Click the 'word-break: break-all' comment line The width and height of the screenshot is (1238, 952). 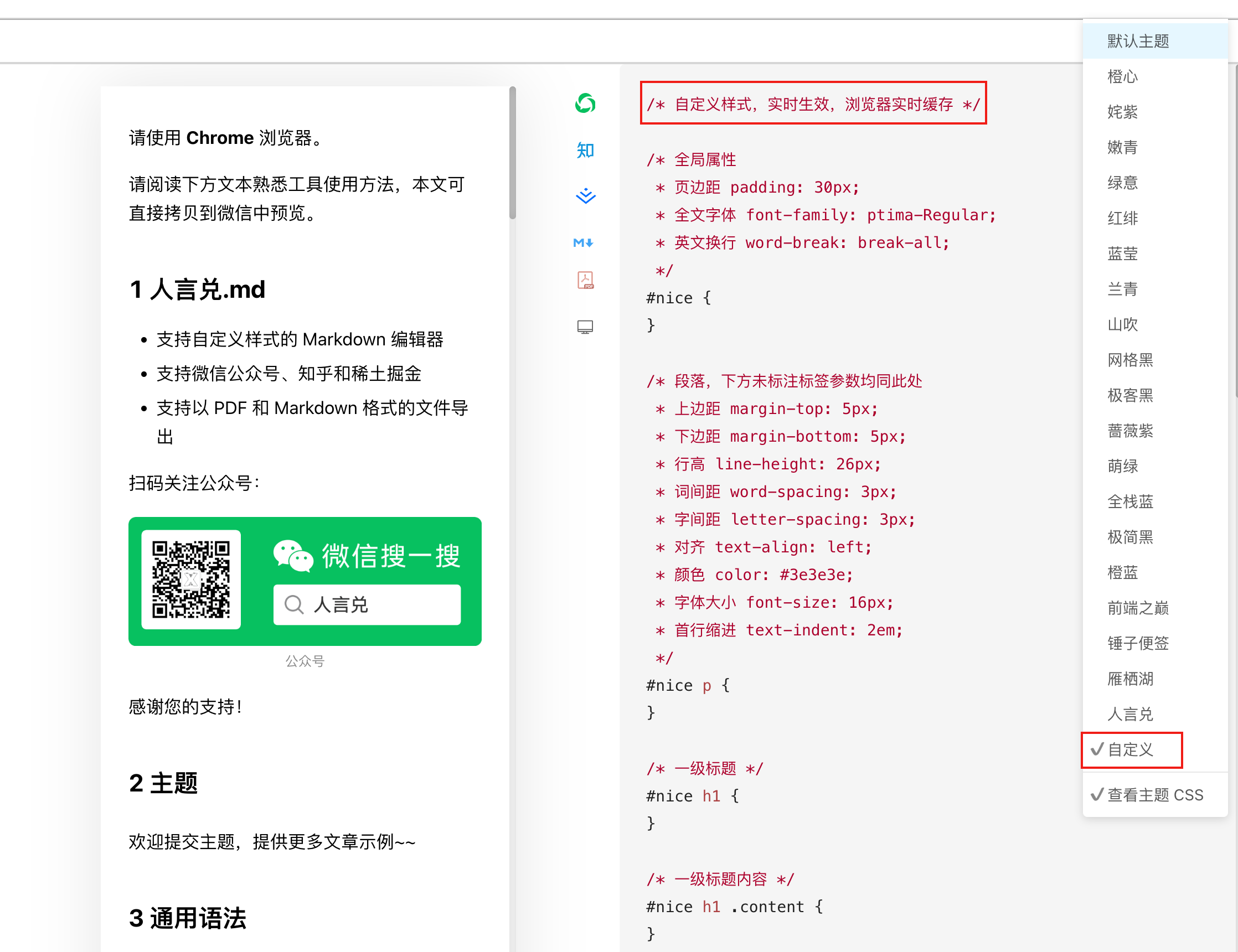(802, 242)
